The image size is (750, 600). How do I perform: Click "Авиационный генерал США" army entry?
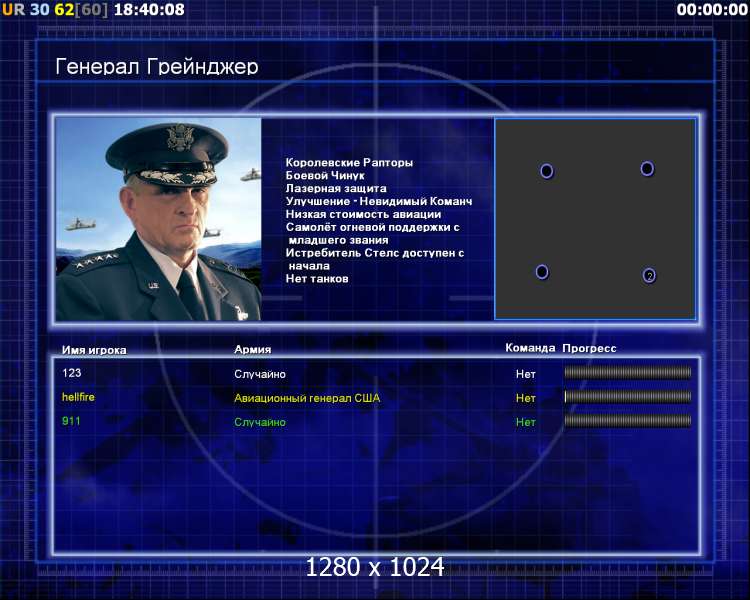click(307, 398)
